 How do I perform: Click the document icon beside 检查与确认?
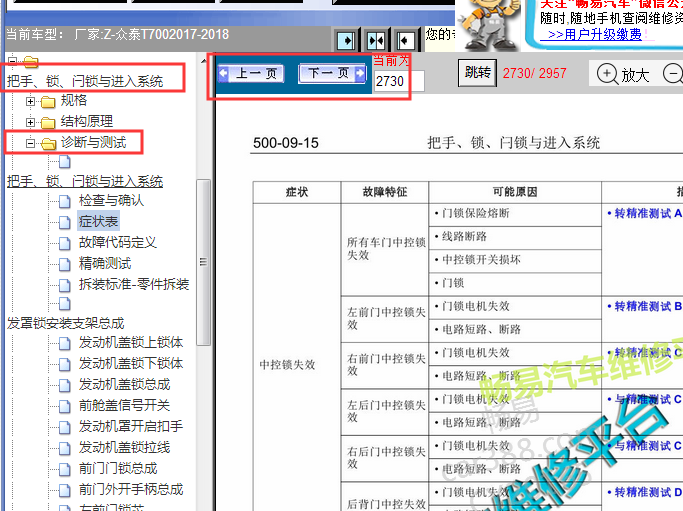click(x=64, y=201)
